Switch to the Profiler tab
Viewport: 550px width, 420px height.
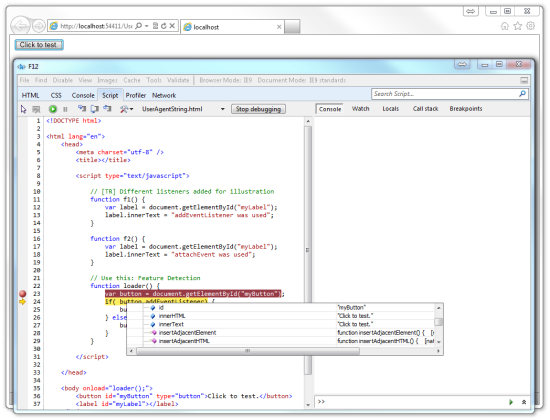pos(136,95)
